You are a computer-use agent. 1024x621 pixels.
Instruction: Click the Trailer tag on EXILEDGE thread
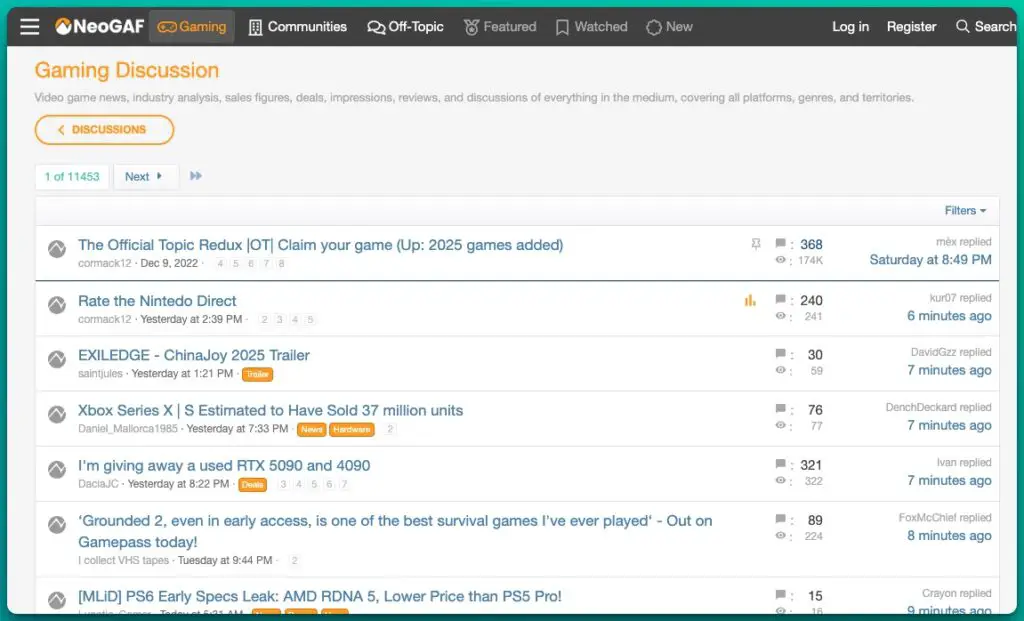(x=257, y=374)
